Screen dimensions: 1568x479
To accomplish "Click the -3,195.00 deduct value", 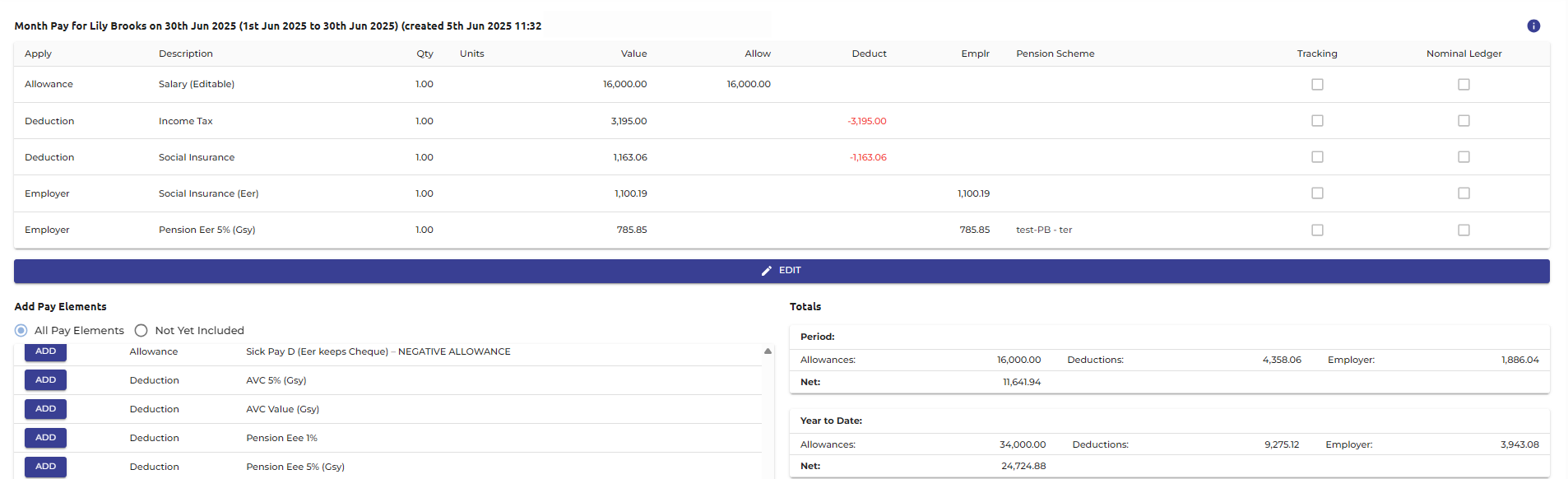I will pyautogui.click(x=867, y=121).
